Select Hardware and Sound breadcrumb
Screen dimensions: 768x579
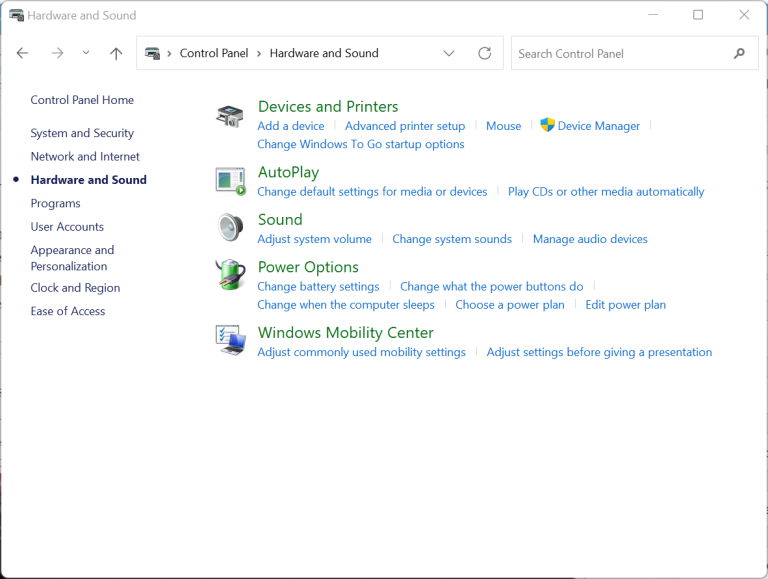[x=324, y=53]
